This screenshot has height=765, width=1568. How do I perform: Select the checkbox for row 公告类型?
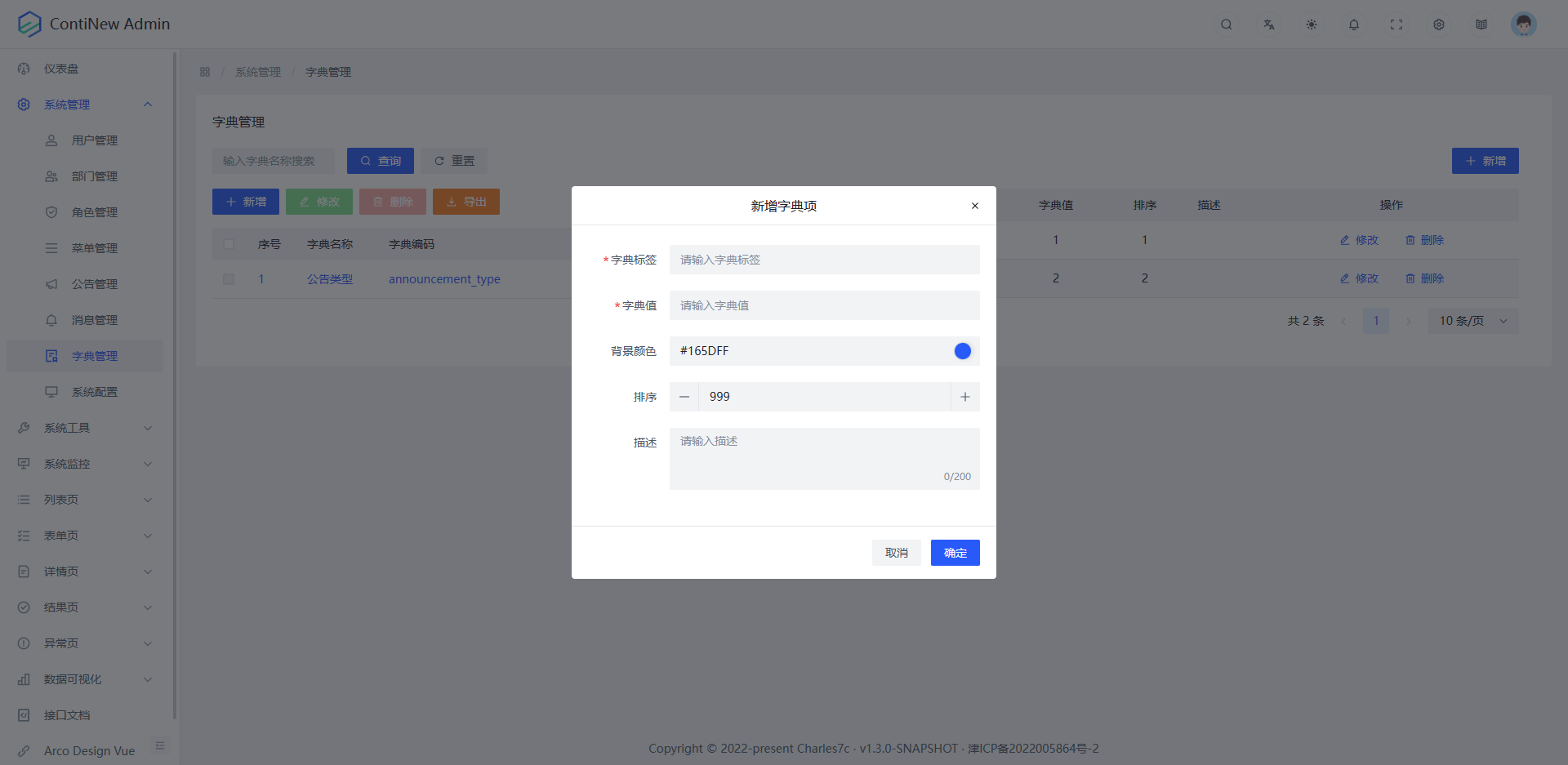click(229, 278)
